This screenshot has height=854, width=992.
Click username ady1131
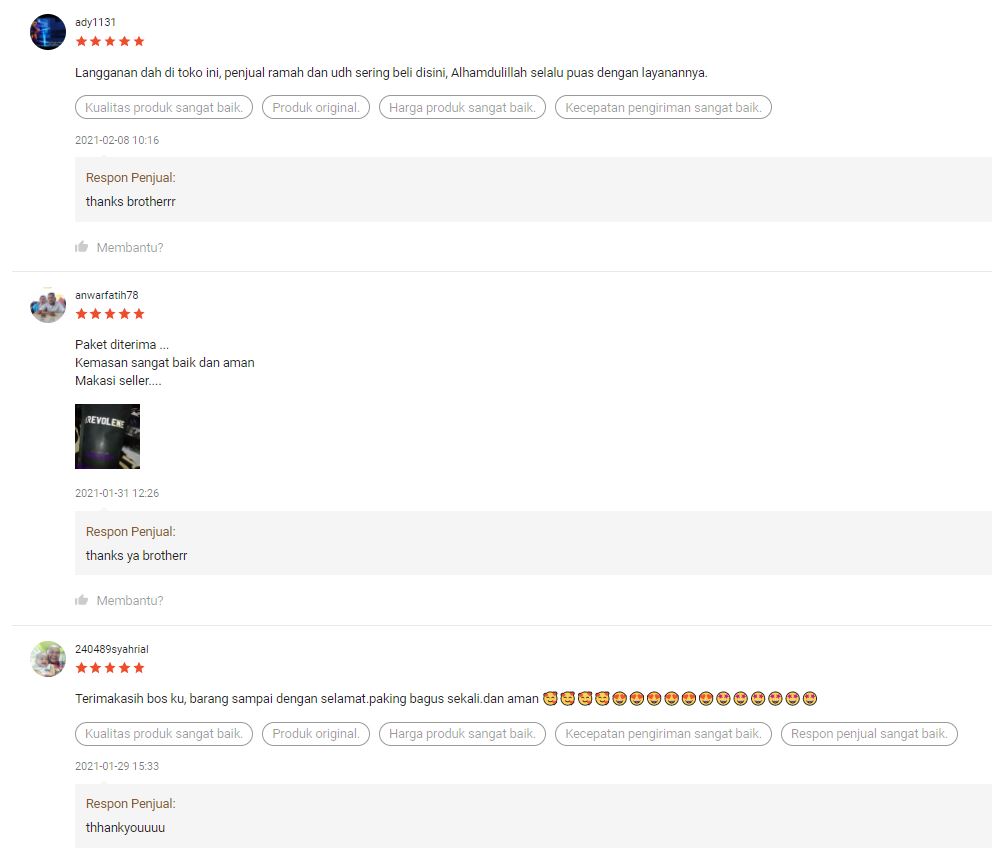pyautogui.click(x=96, y=22)
